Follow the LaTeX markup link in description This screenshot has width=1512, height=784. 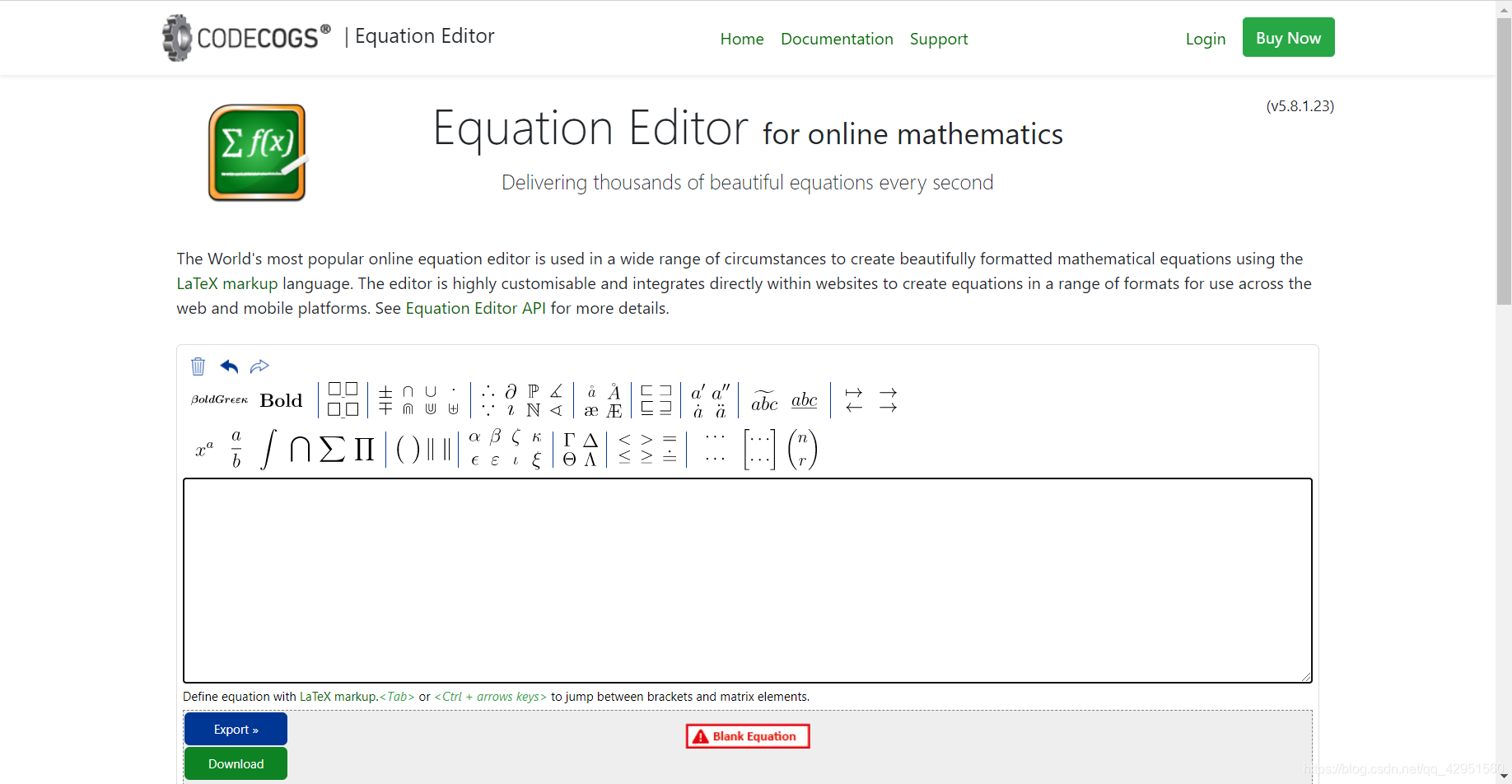(227, 283)
